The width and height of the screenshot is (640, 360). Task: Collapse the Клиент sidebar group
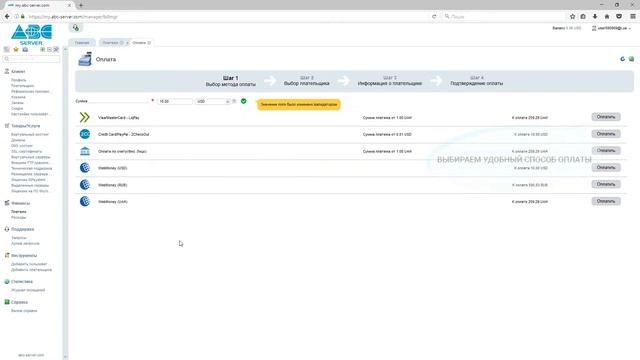click(18, 71)
